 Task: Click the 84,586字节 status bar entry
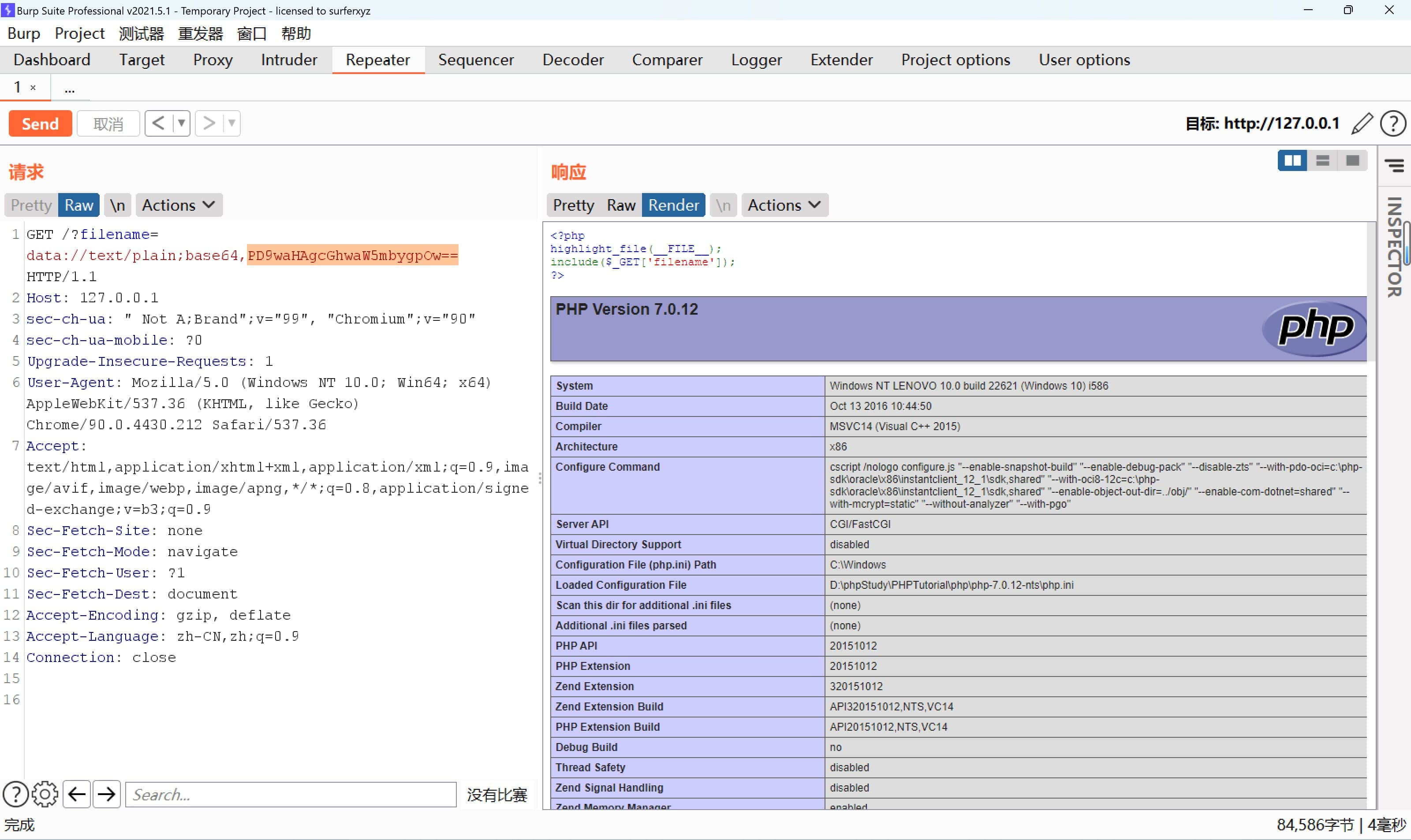(x=1315, y=825)
